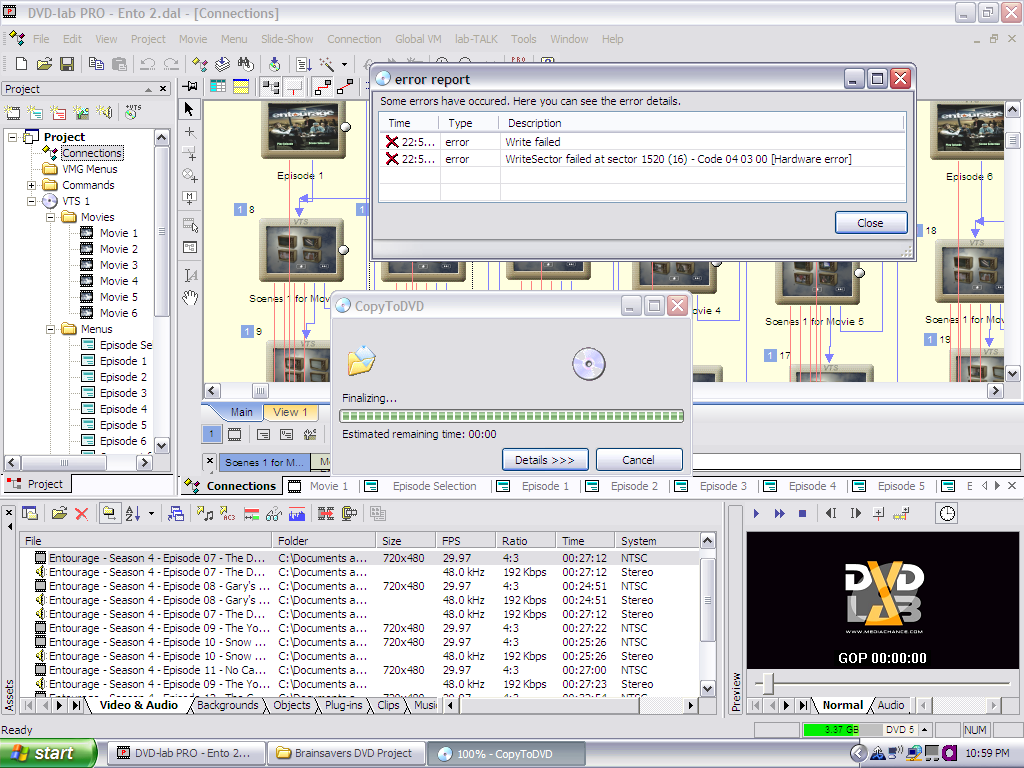Viewport: 1024px width, 768px height.
Task: Collapse the Menus folder in the tree
Action: click(50, 330)
